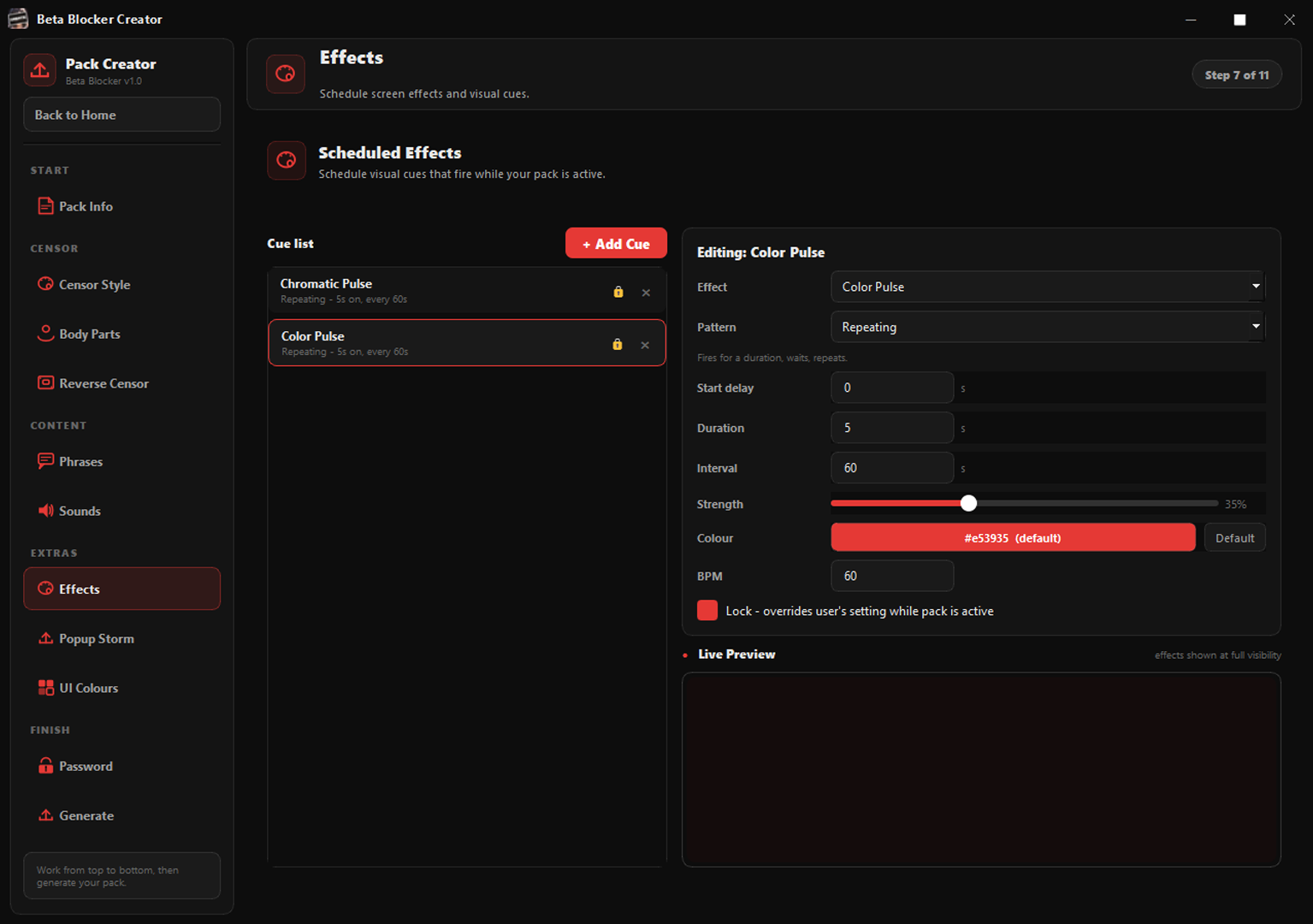Screen dimensions: 1313x924
Task: Click the Generate upload icon
Action: pos(45,815)
